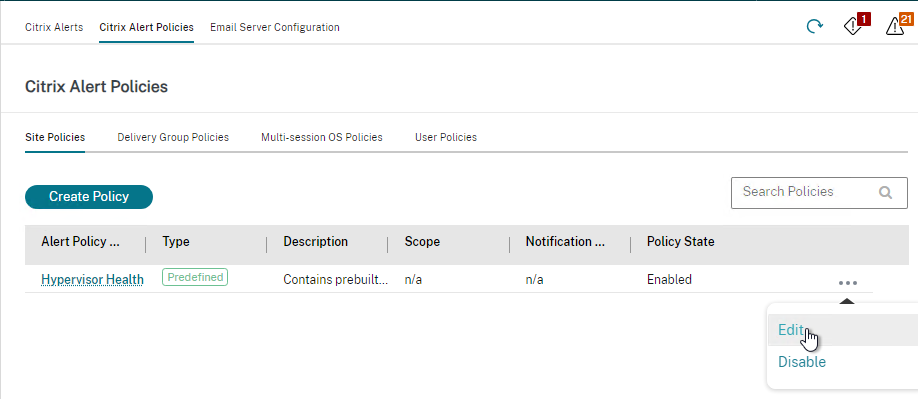Open the Multi-session OS Policies tab
Image resolution: width=918 pixels, height=399 pixels.
tap(322, 137)
